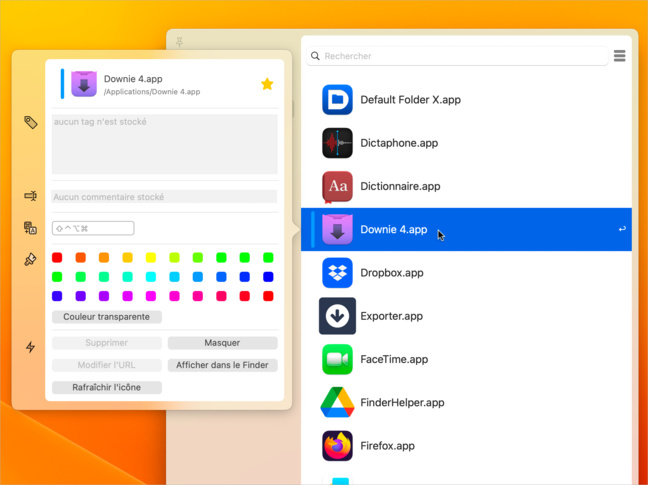Click the FaceTime app icon
648x485 pixels.
pos(337,359)
